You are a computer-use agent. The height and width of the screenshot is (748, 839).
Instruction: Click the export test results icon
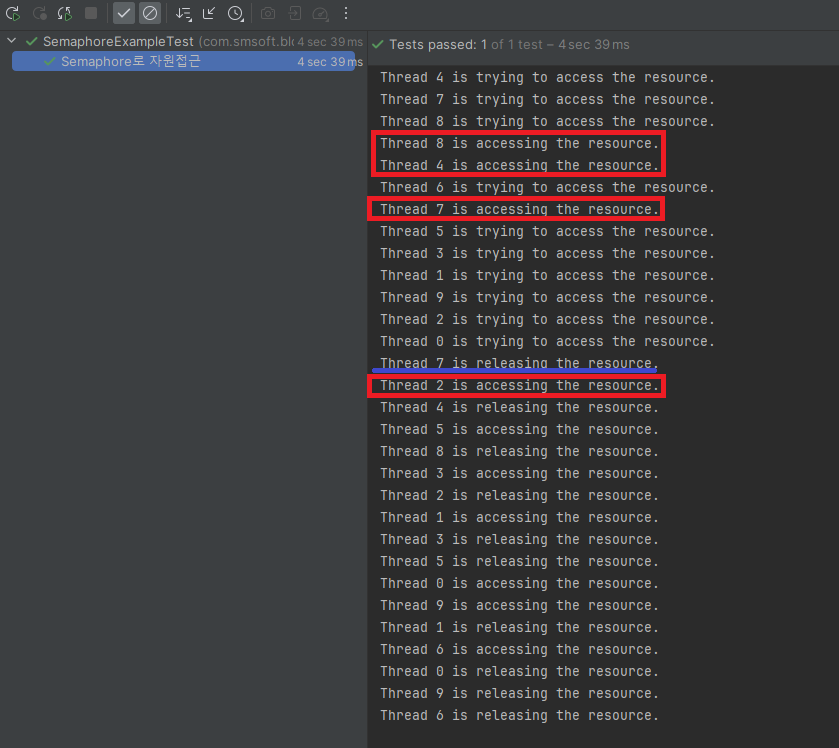pyautogui.click(x=294, y=13)
